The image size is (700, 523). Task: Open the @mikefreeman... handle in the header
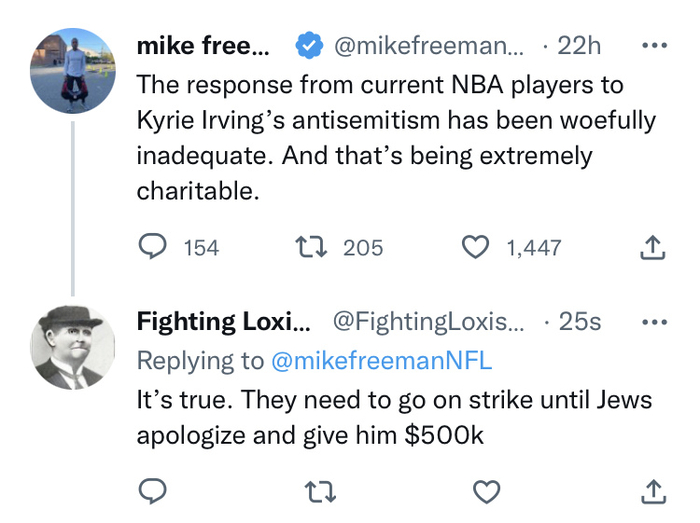pos(427,46)
